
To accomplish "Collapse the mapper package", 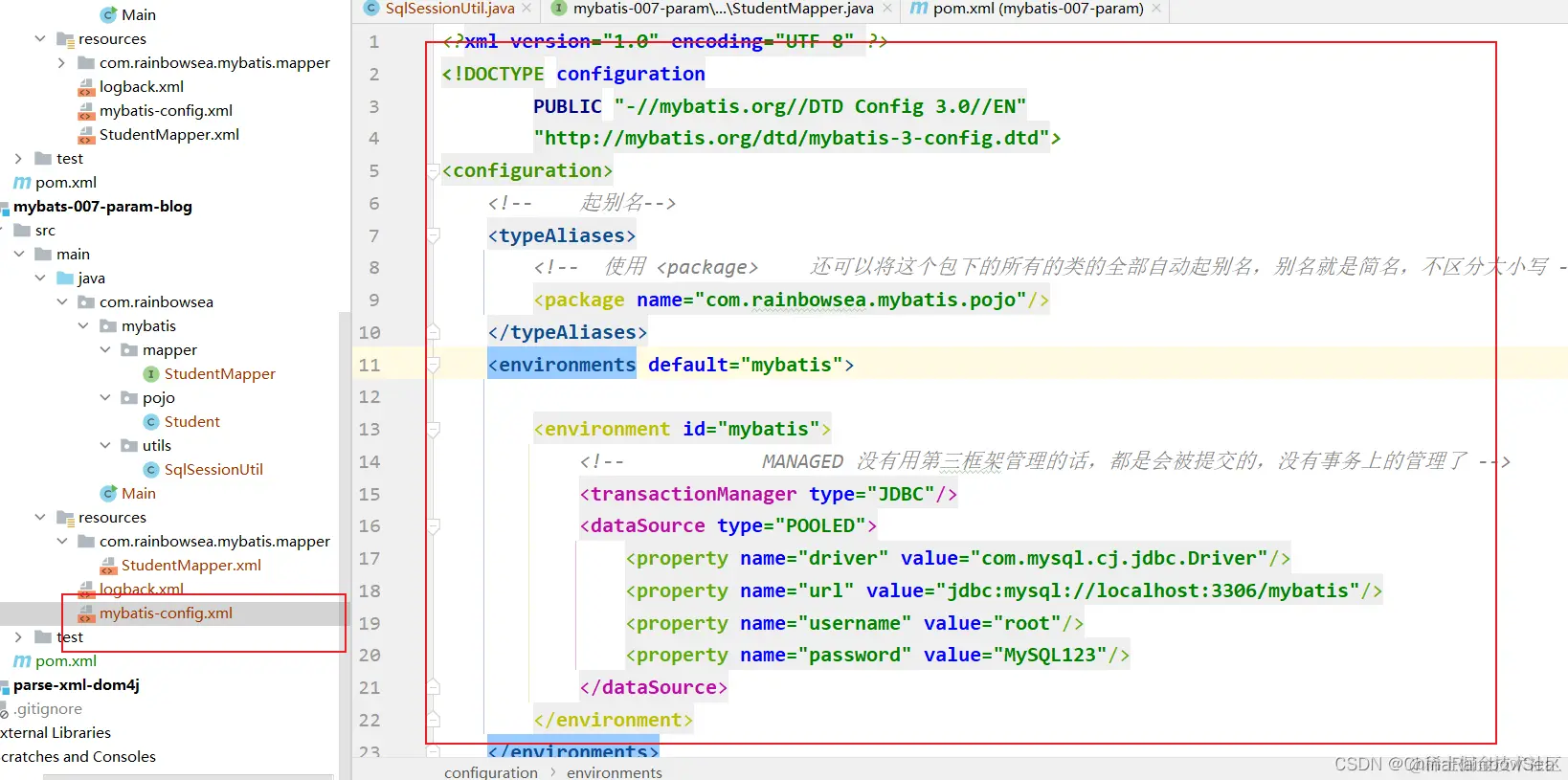I will 105,349.
